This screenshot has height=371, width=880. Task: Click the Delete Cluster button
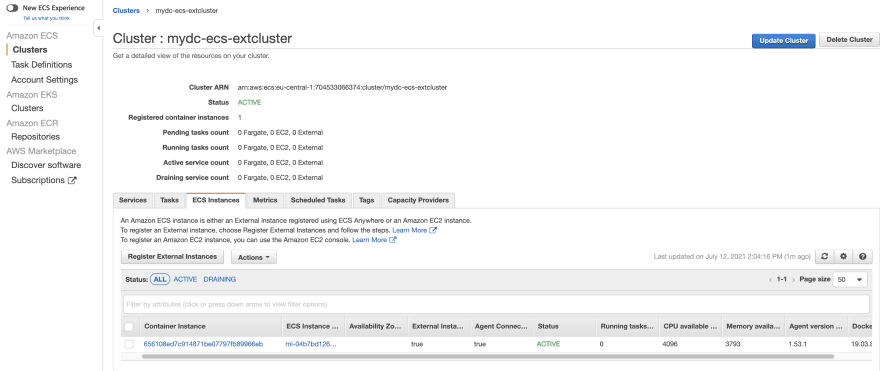pos(849,40)
